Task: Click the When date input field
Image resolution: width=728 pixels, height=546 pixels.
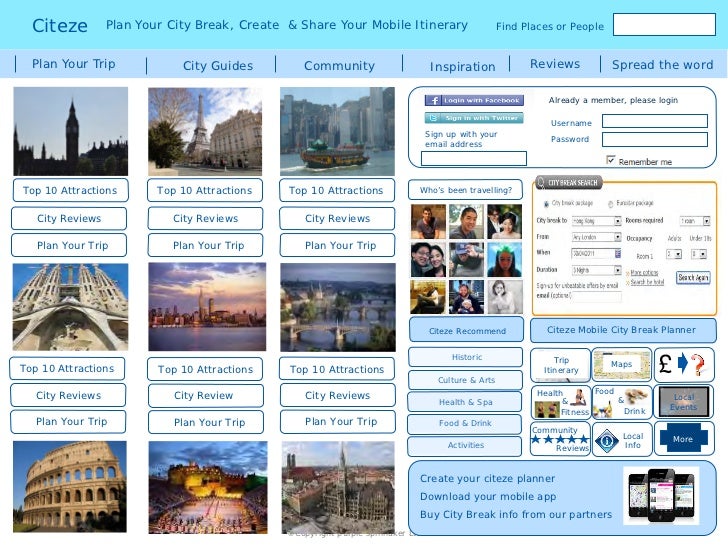Action: [x=593, y=254]
